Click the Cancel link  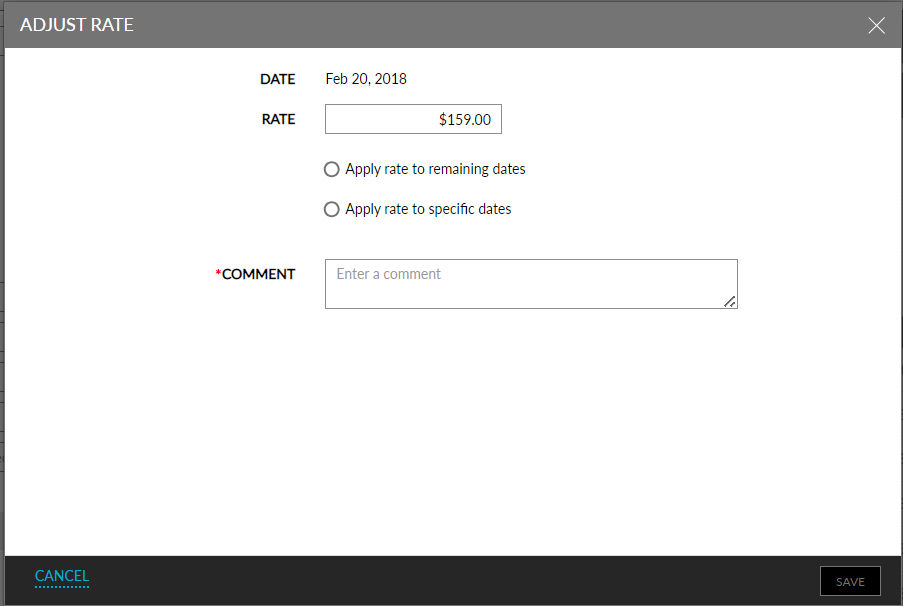[62, 576]
